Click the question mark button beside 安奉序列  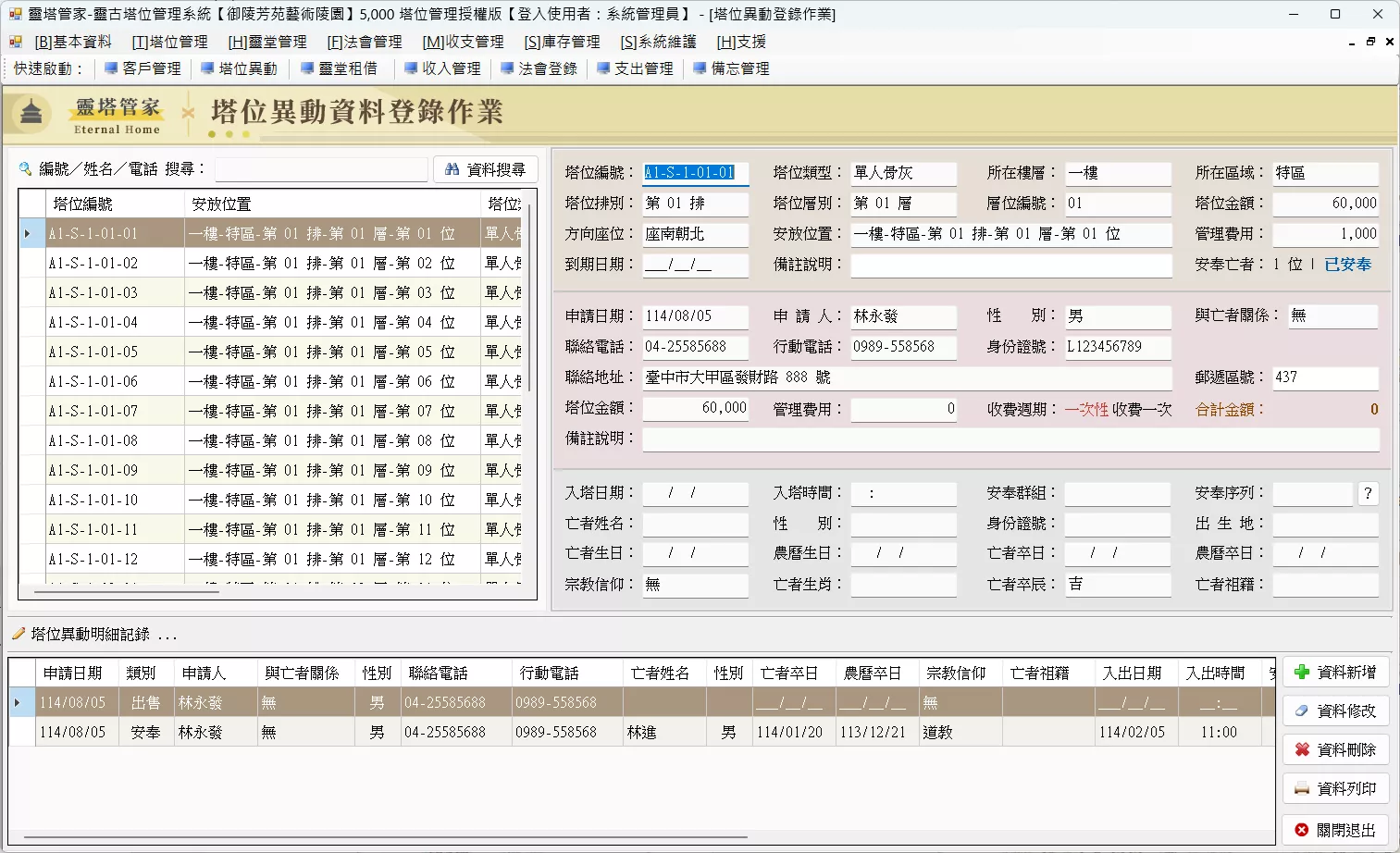pyautogui.click(x=1368, y=494)
